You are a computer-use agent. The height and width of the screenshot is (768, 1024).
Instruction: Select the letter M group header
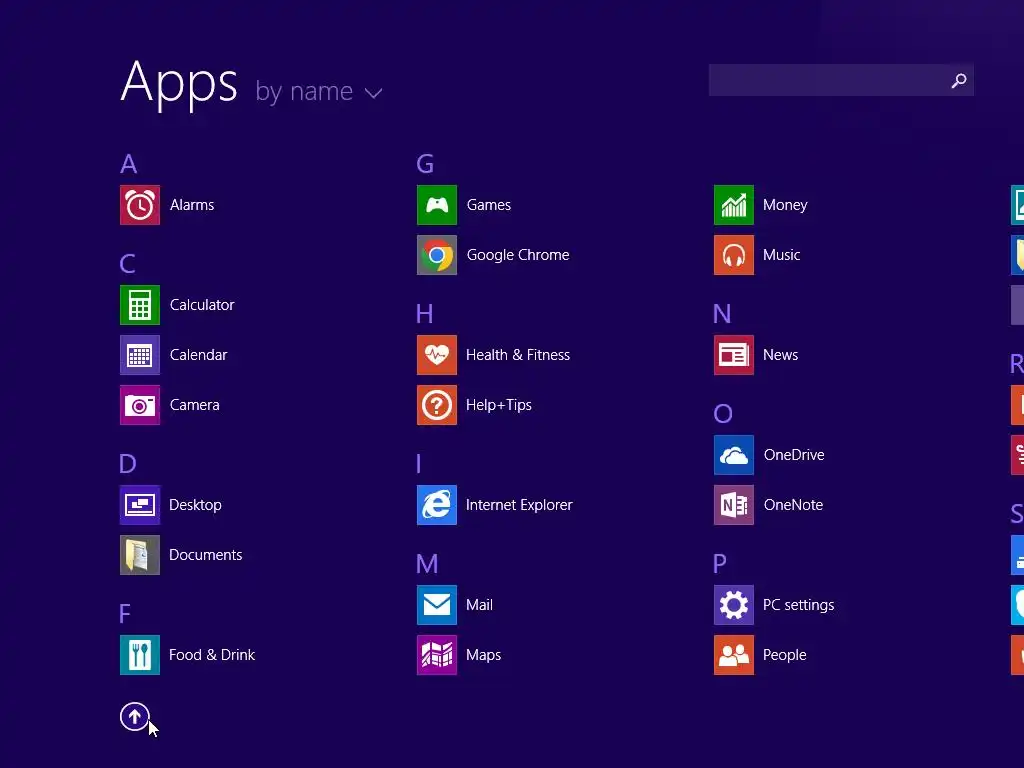pyautogui.click(x=427, y=564)
